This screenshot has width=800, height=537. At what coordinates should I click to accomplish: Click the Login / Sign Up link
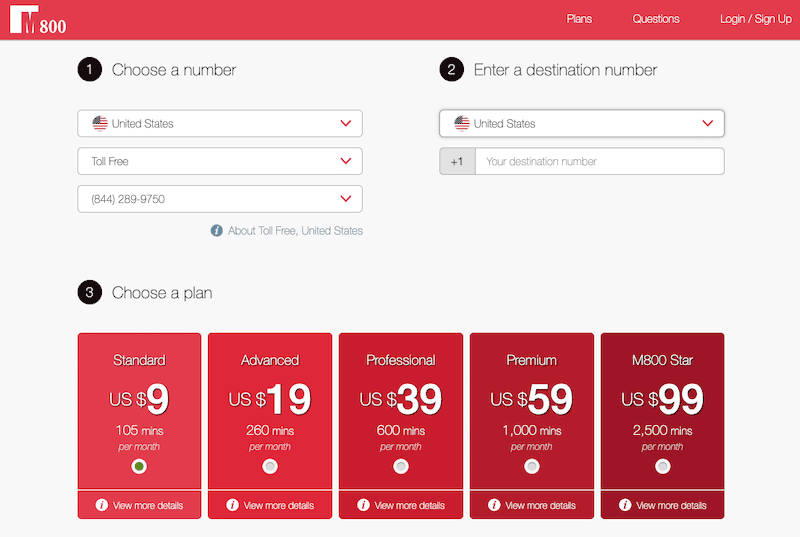coord(755,19)
